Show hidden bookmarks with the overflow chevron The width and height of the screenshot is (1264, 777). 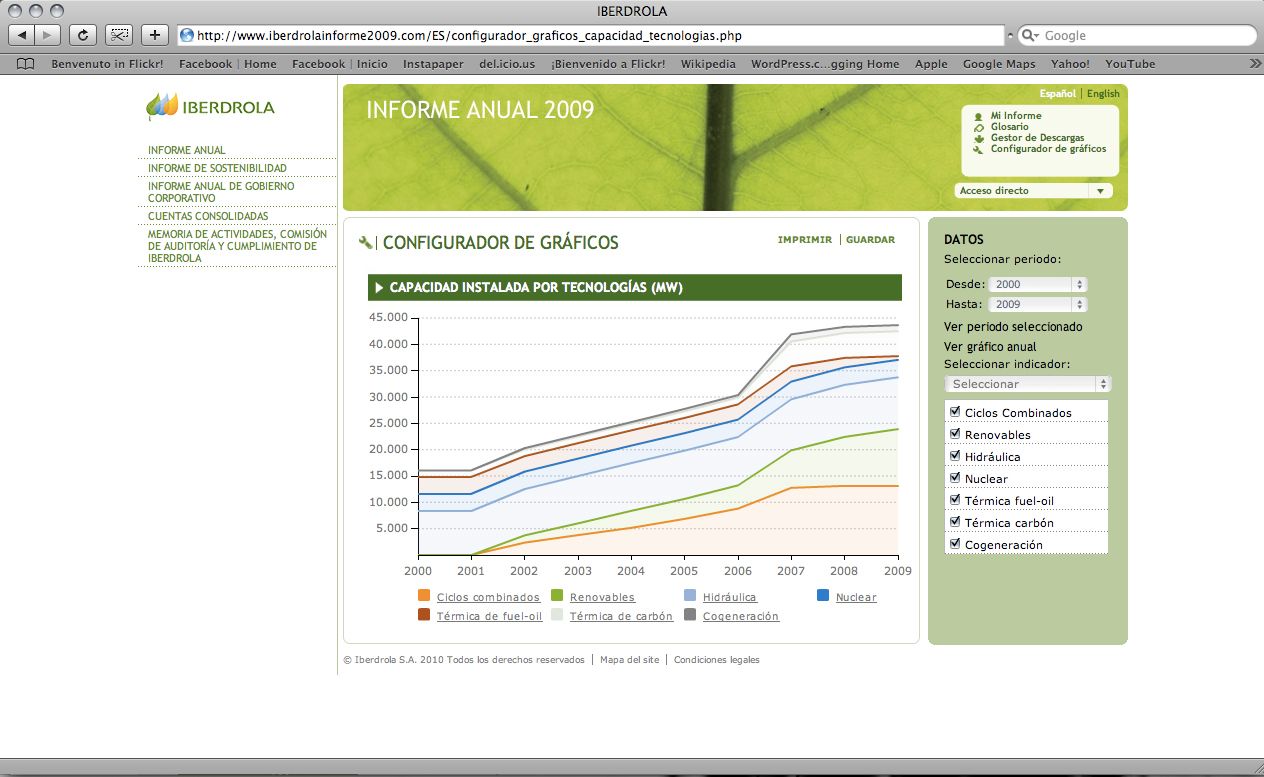(x=1255, y=64)
